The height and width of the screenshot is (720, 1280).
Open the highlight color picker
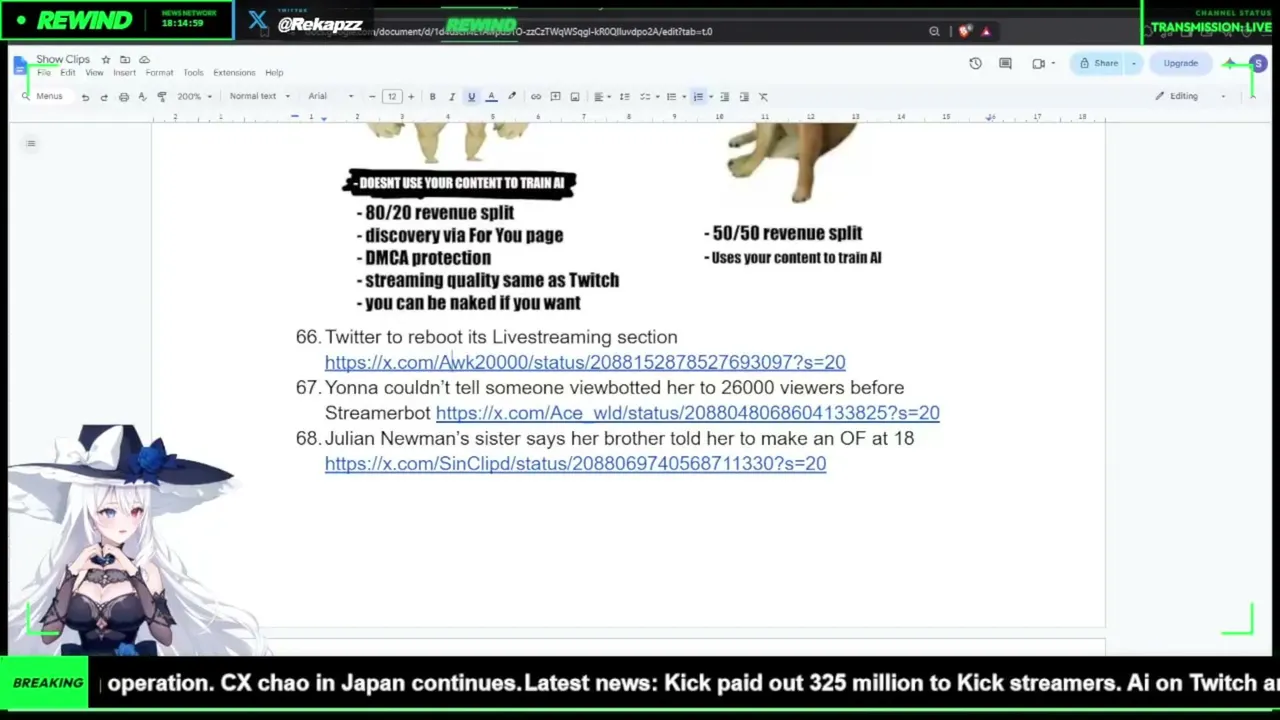[512, 97]
